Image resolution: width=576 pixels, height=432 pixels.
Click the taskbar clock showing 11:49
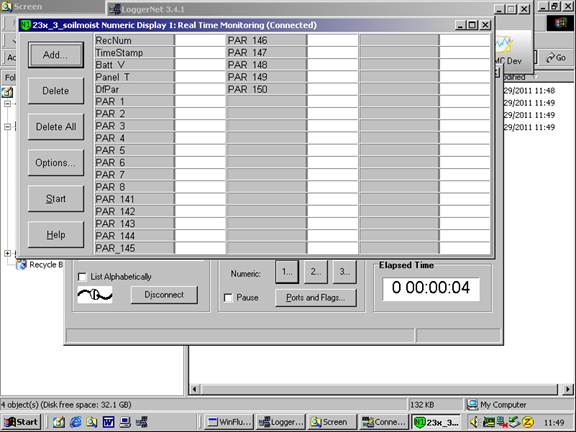pos(554,423)
